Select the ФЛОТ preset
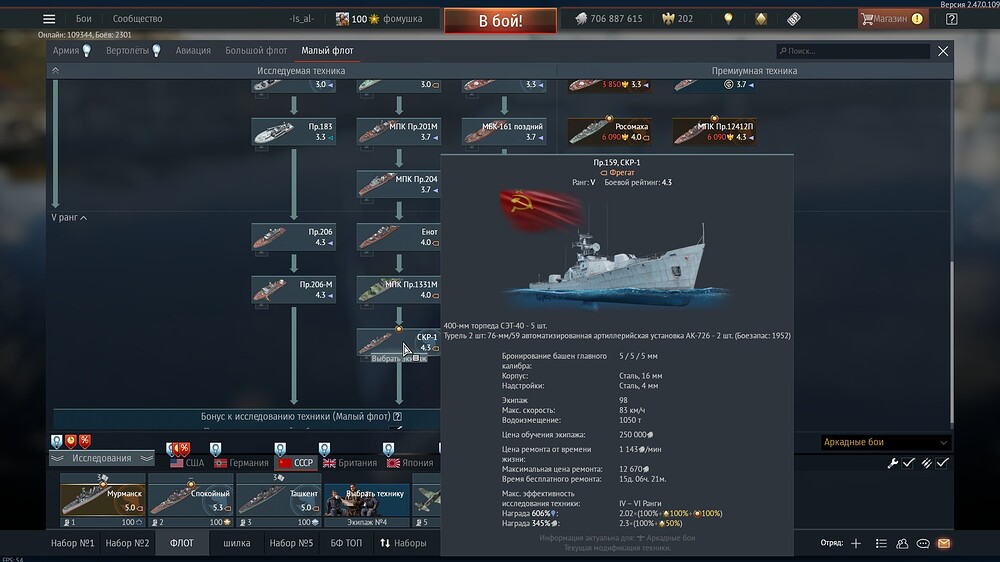This screenshot has height=562, width=1000. click(181, 543)
